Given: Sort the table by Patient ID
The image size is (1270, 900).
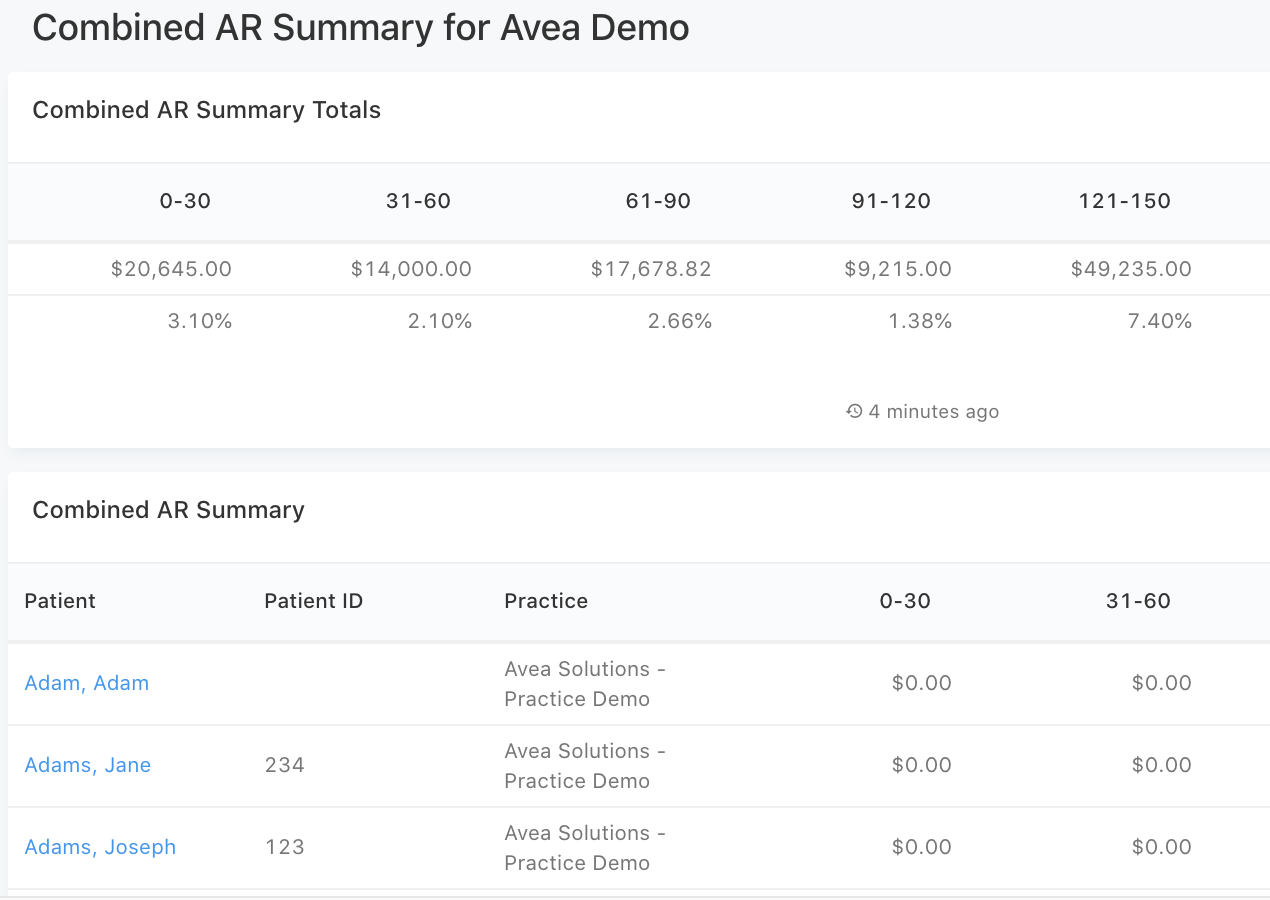Looking at the screenshot, I should pos(313,601).
